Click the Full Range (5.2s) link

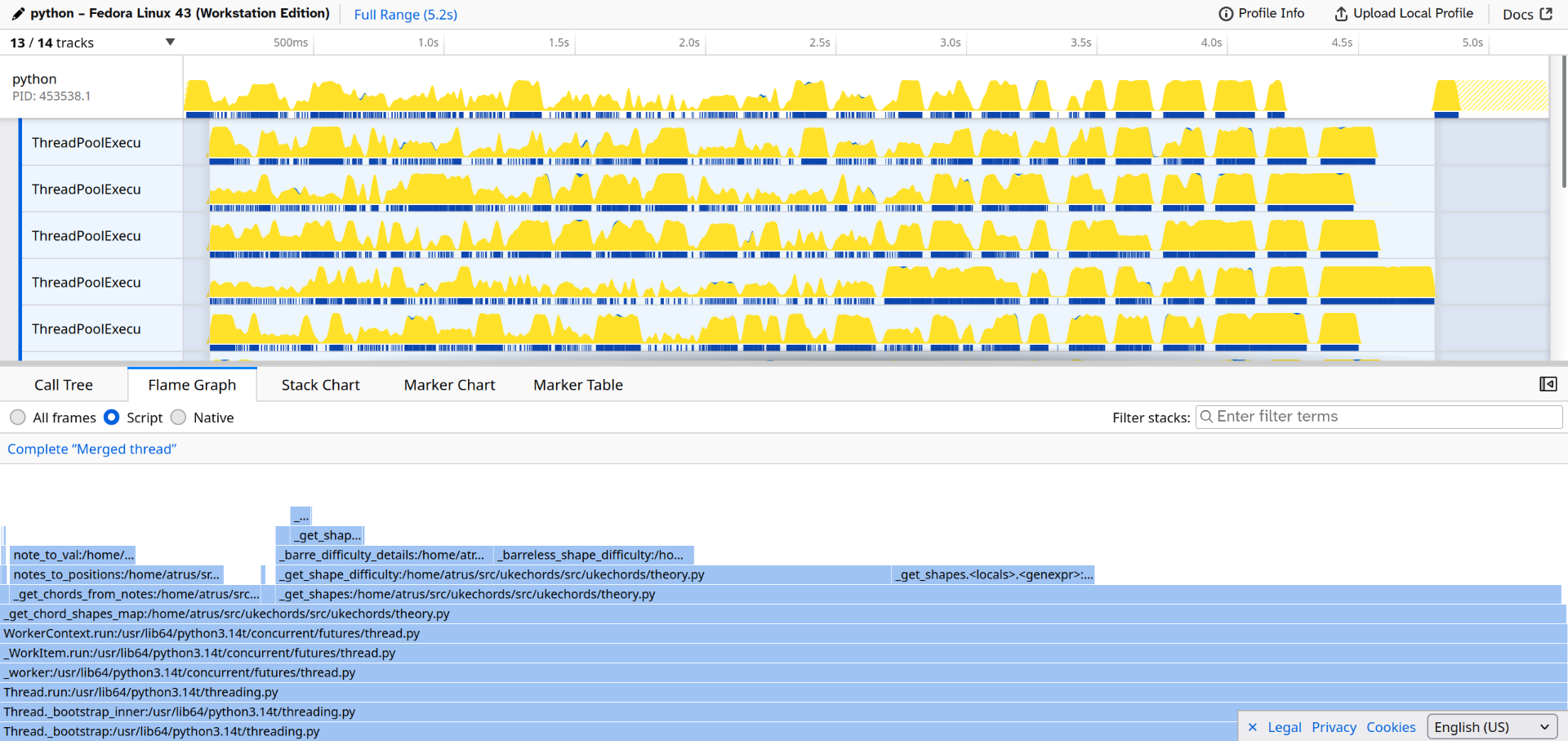tap(405, 14)
